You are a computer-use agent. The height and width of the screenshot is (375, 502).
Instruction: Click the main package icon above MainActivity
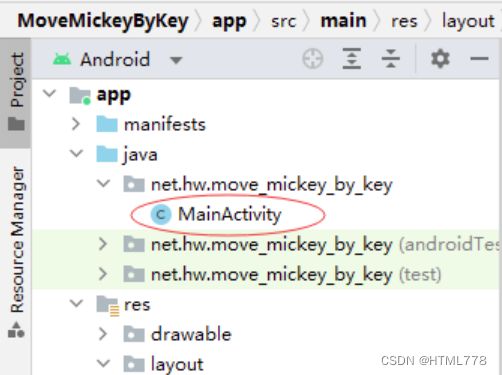(x=134, y=184)
